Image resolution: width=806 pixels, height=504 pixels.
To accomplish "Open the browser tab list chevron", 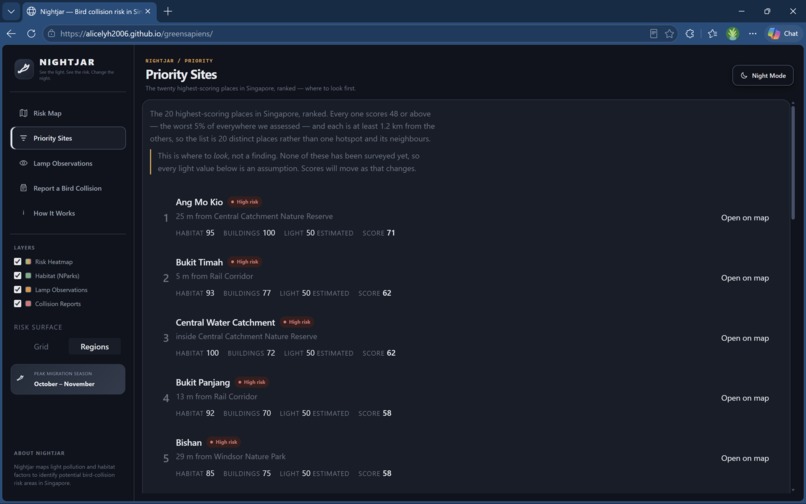I will (x=11, y=11).
